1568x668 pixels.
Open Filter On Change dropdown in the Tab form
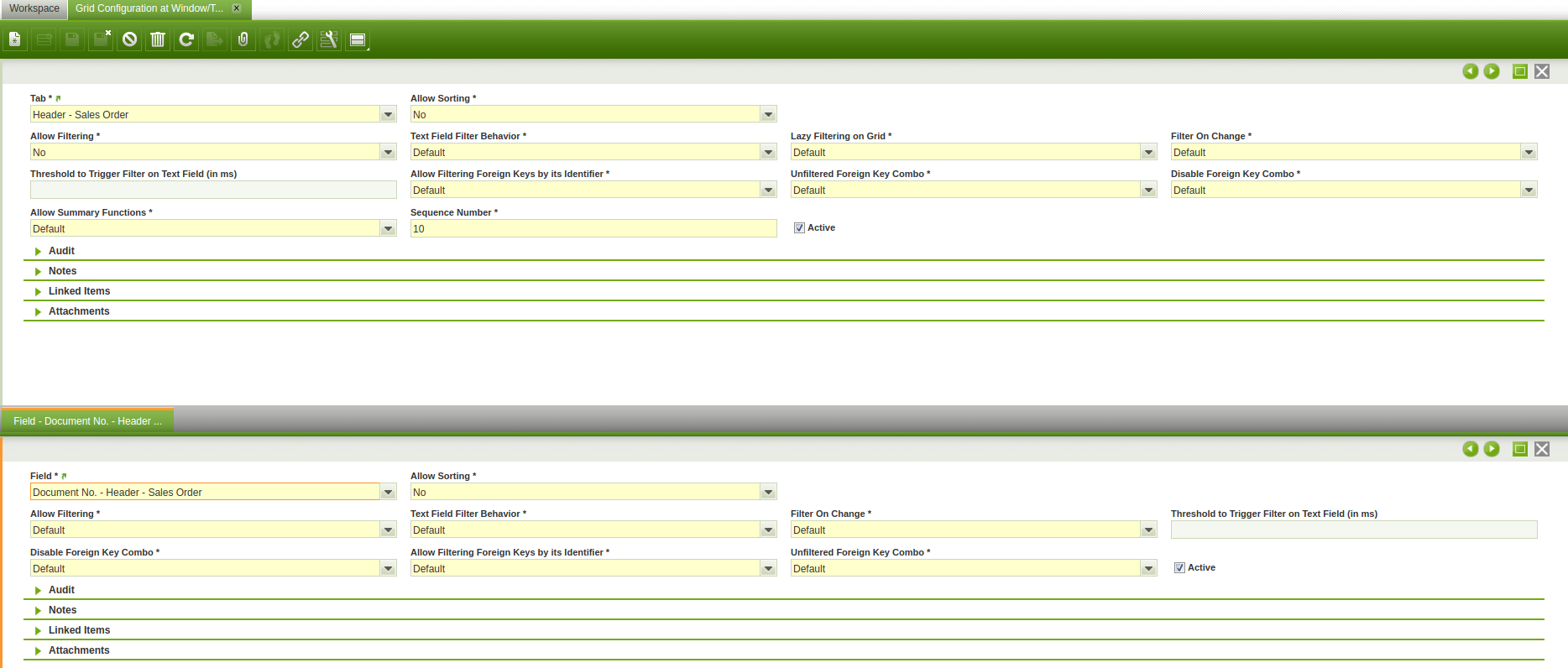(1529, 152)
